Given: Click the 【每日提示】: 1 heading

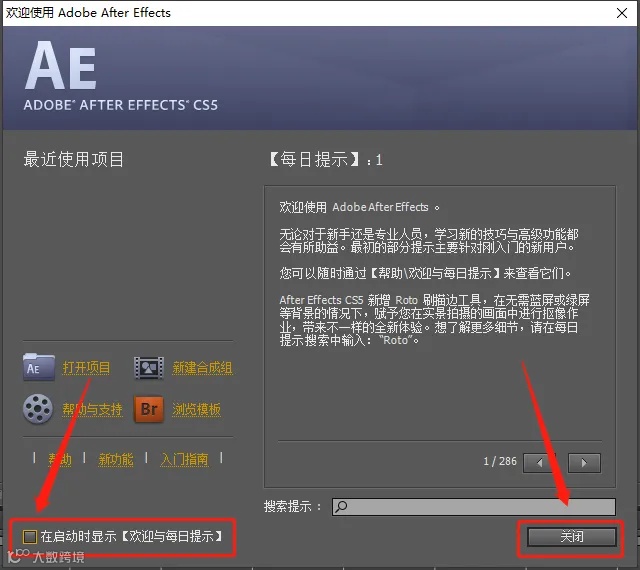Looking at the screenshot, I should point(326,159).
